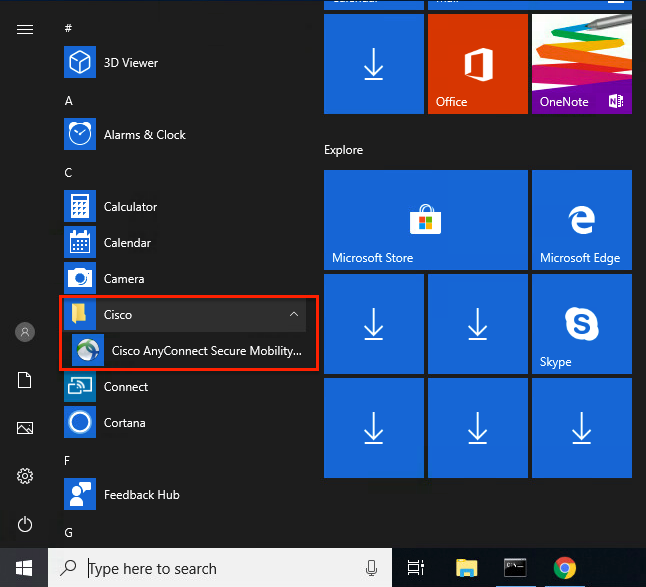This screenshot has width=646, height=587.
Task: Click the Explore group heading
Action: tap(343, 150)
